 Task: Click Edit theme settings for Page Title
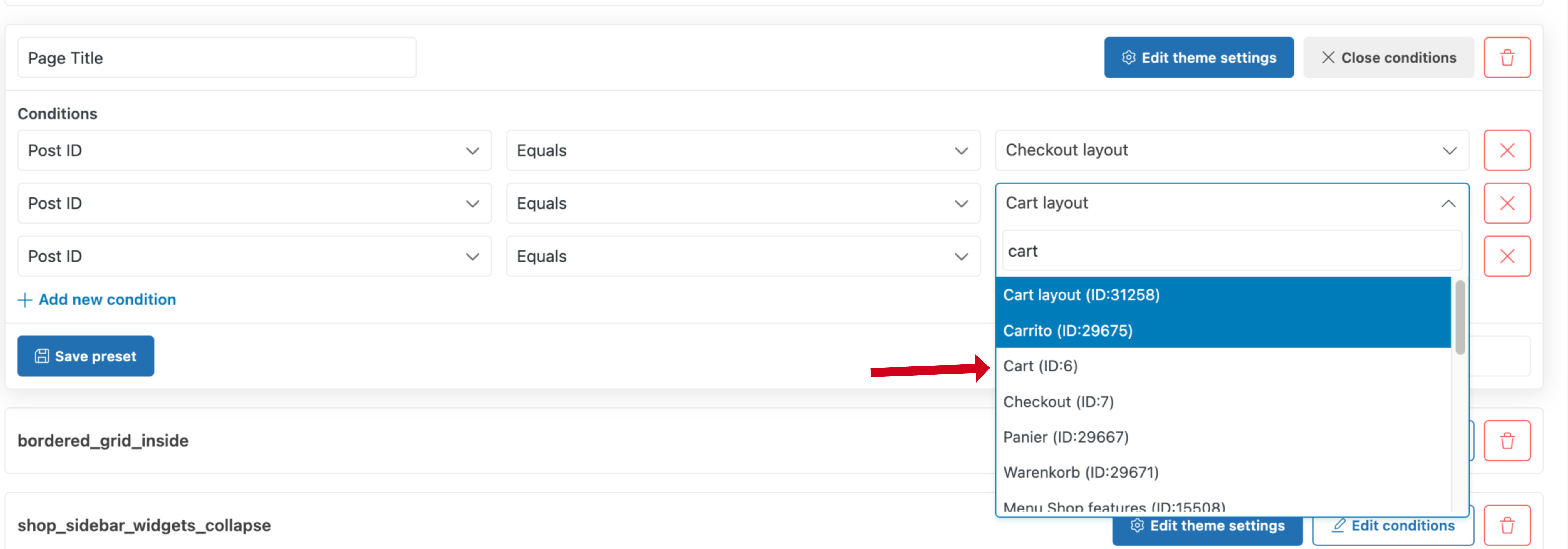pos(1198,58)
